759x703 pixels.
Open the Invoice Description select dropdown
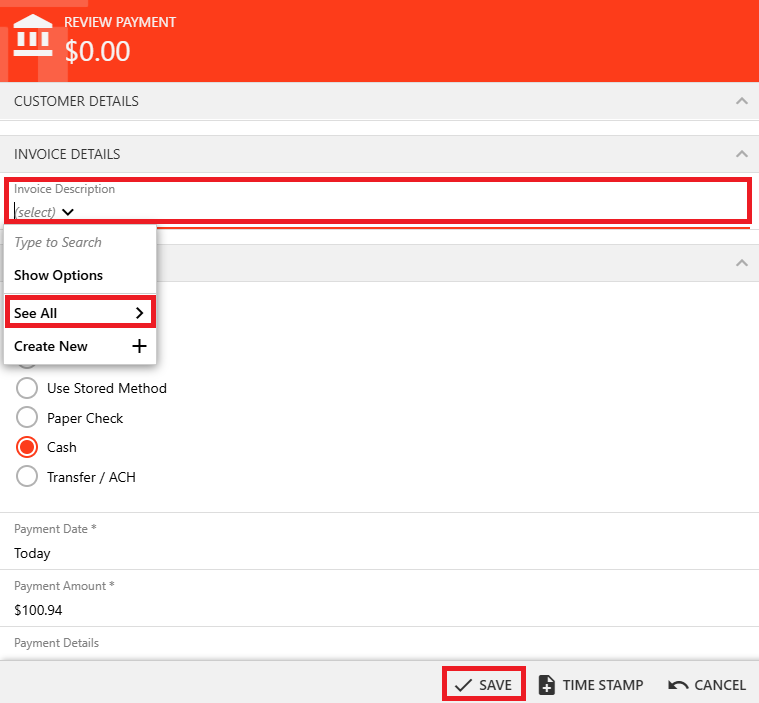(44, 212)
